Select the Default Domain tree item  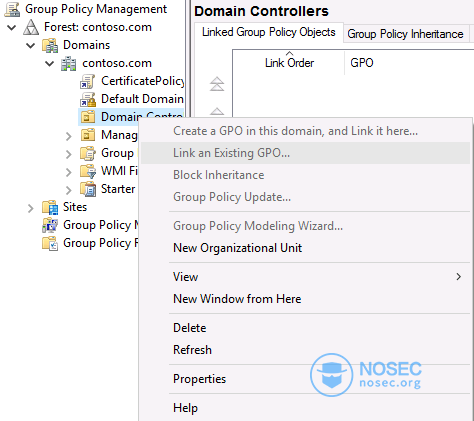coord(142,99)
